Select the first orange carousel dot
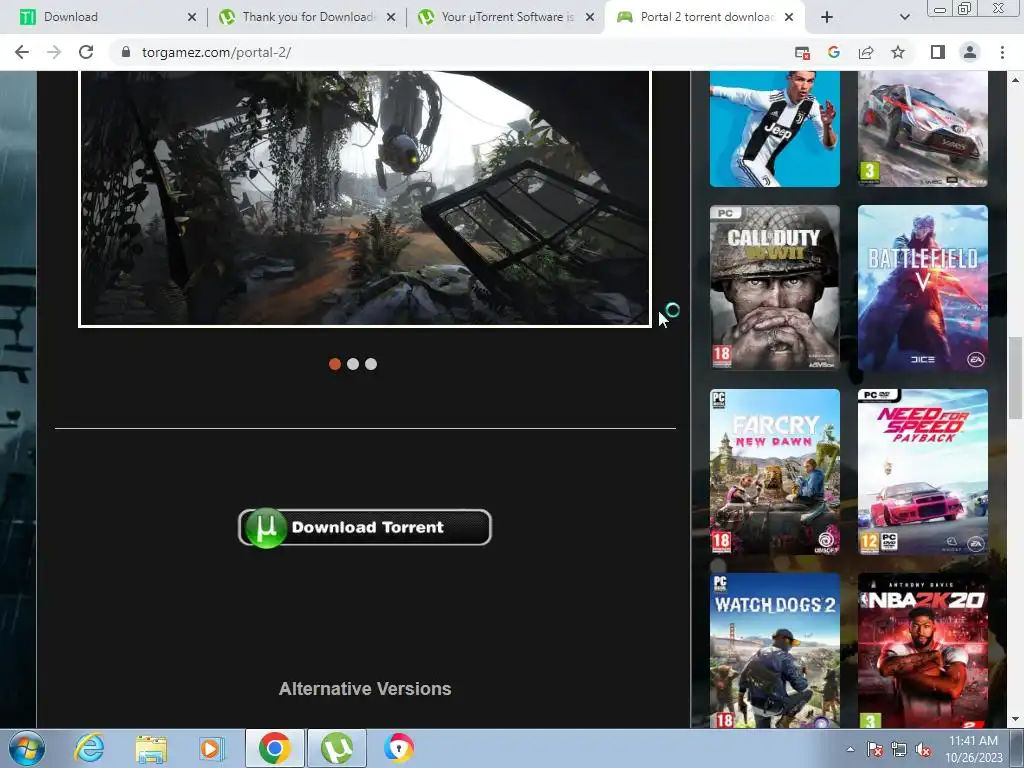1024x768 pixels. (335, 364)
